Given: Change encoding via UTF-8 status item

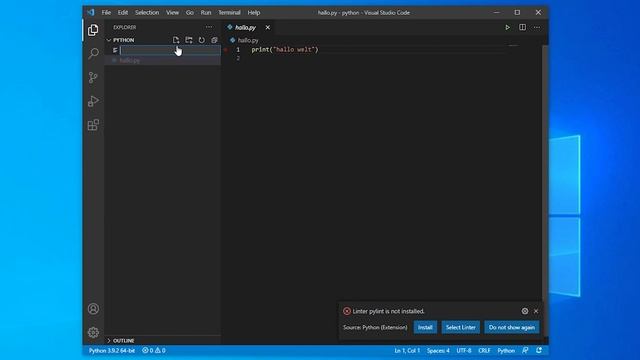Looking at the screenshot, I should pos(464,350).
